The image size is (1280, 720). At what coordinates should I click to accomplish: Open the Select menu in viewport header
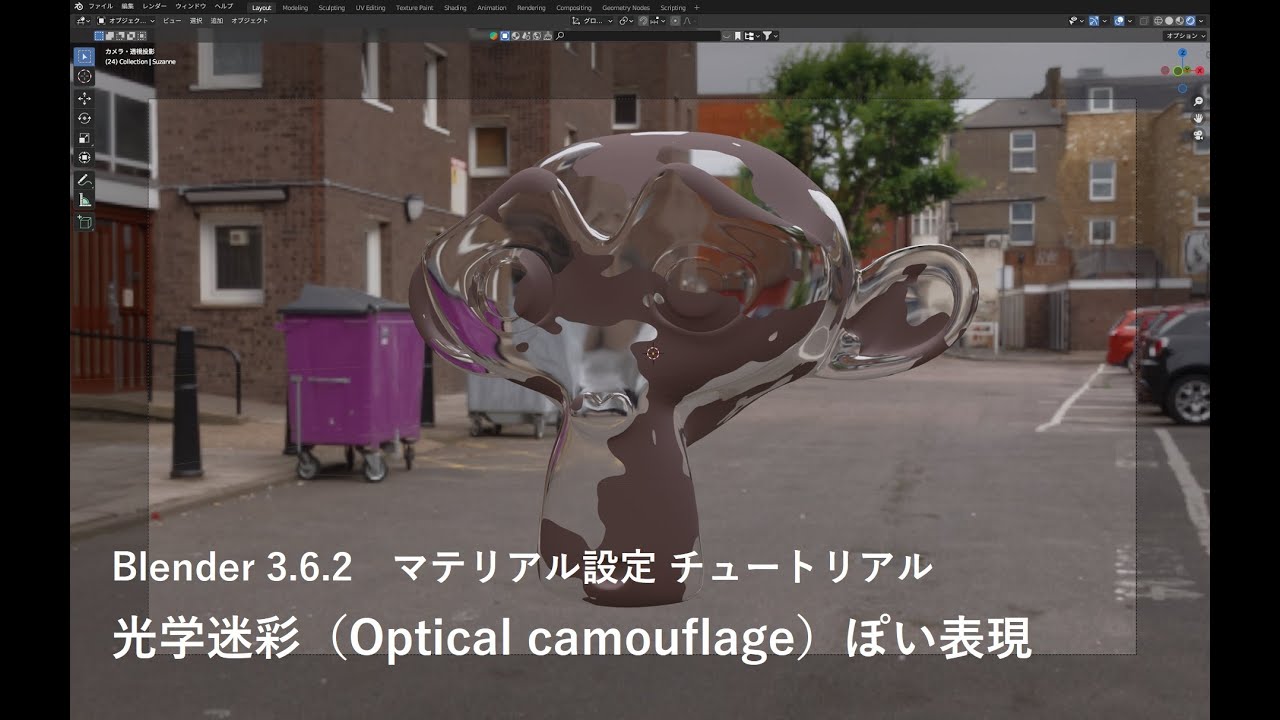click(x=196, y=21)
